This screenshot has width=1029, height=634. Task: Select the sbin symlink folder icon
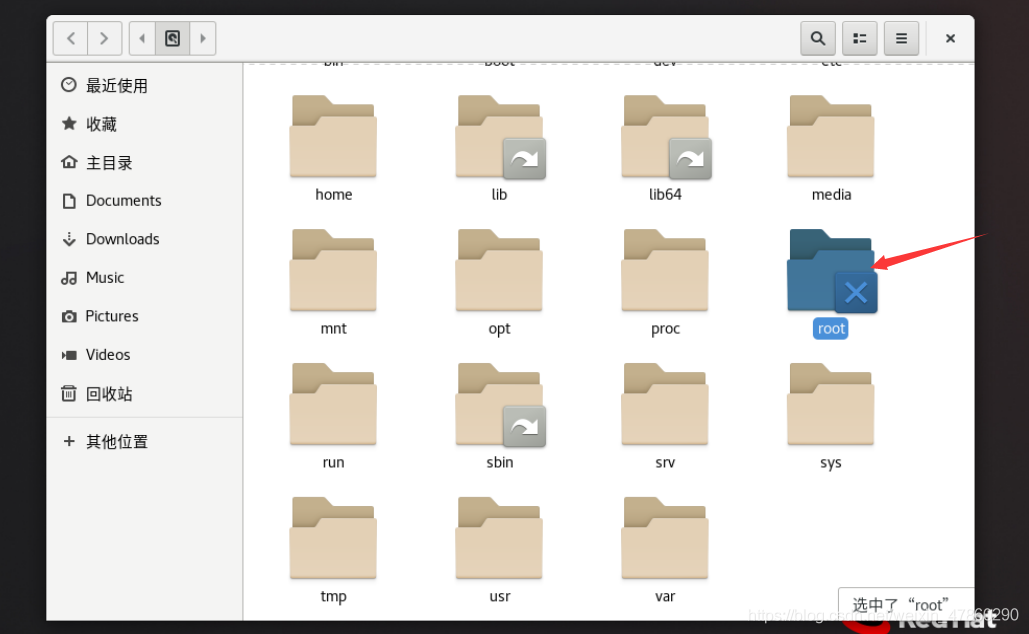499,404
